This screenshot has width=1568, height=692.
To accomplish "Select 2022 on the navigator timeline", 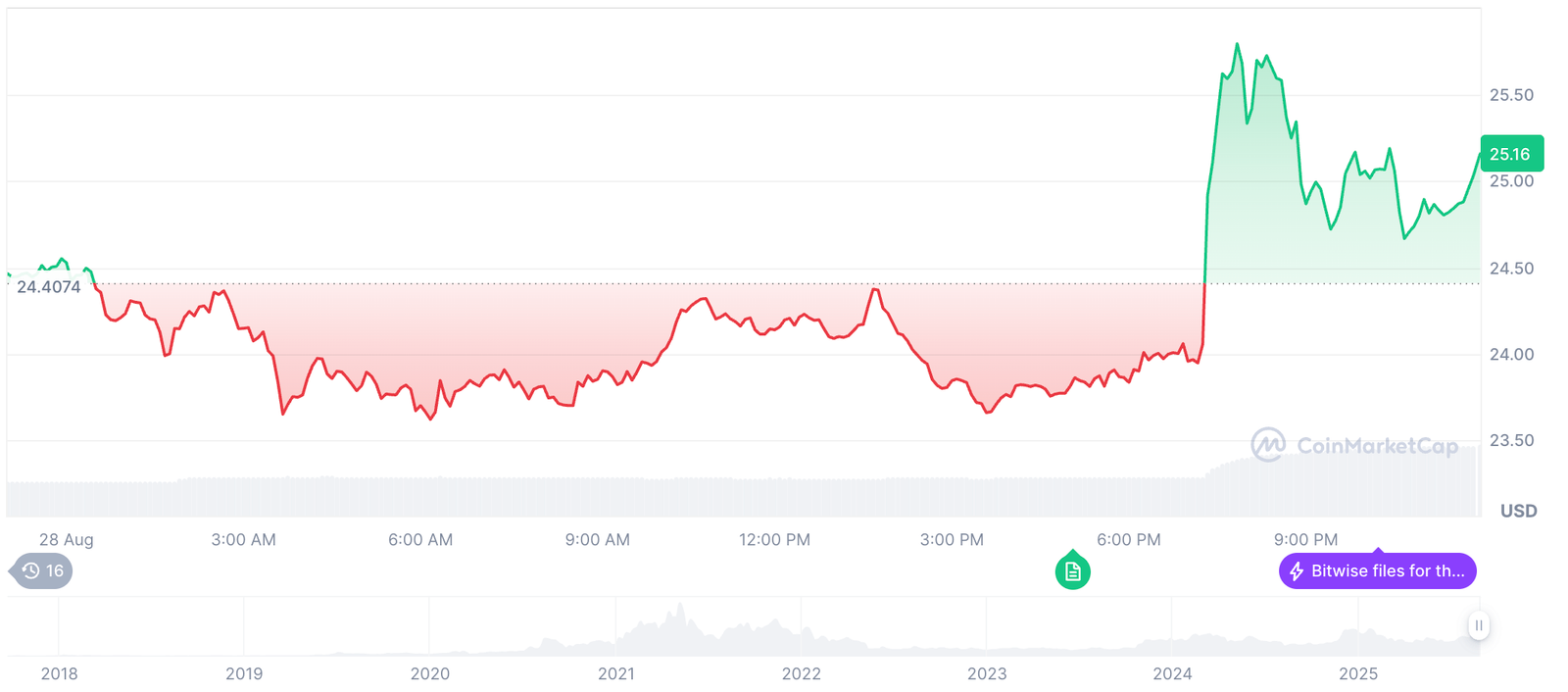I will coord(801,673).
